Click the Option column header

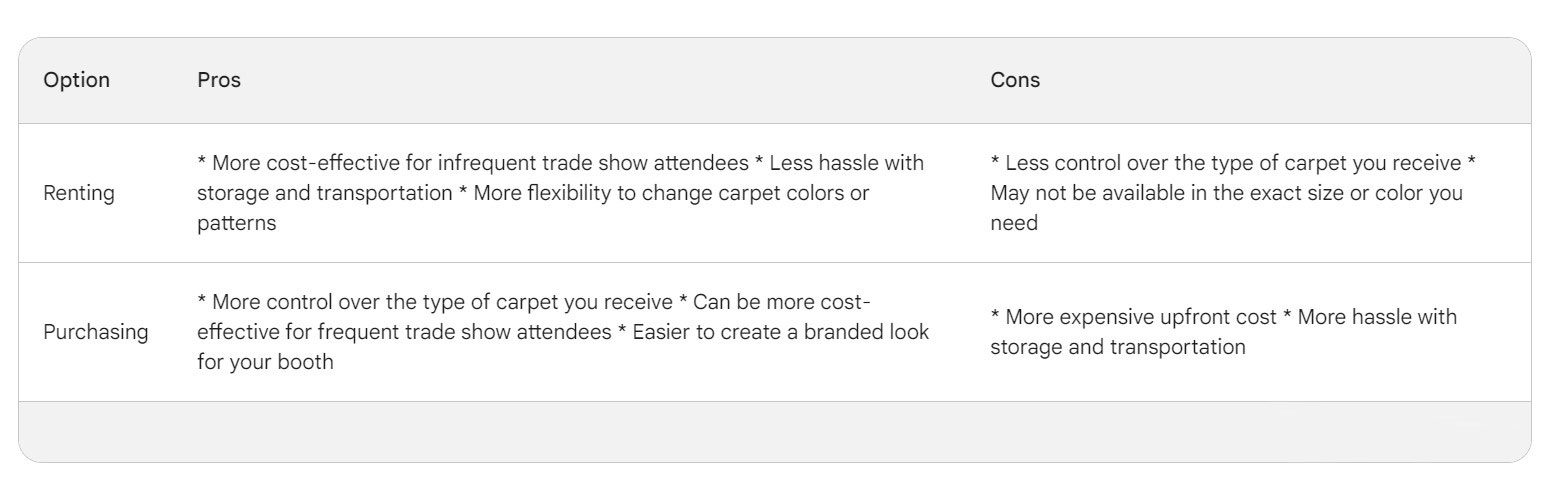[77, 80]
